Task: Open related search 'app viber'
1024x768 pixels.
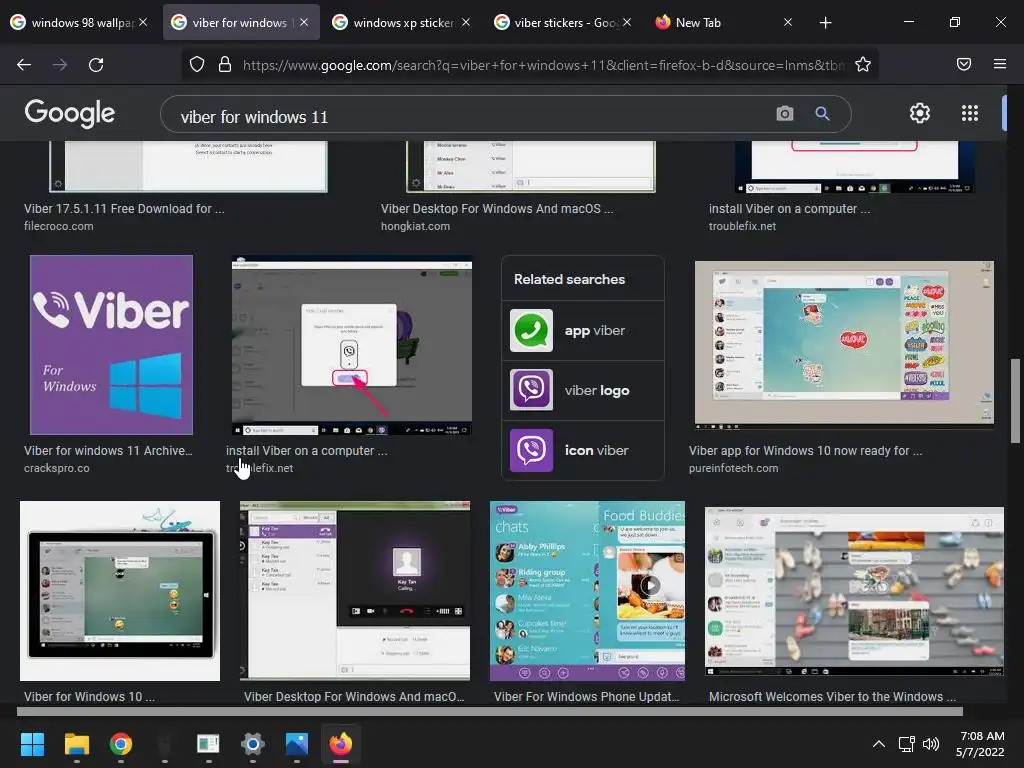Action: click(x=583, y=330)
